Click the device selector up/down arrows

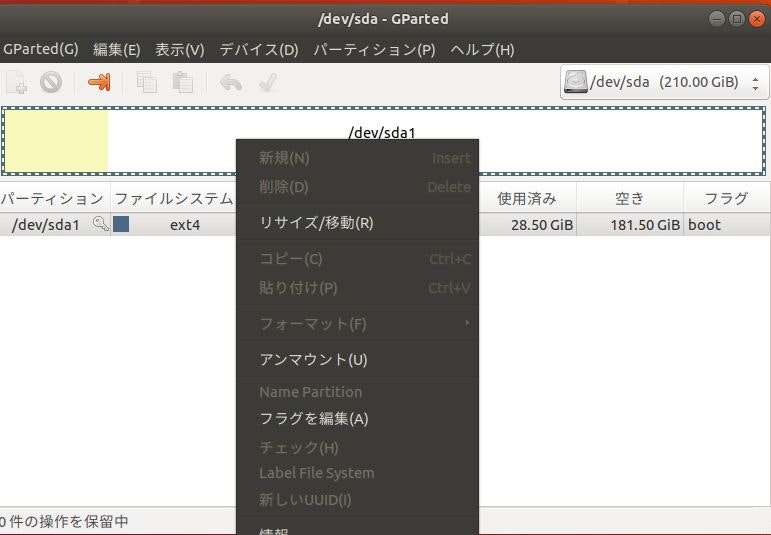tap(755, 83)
